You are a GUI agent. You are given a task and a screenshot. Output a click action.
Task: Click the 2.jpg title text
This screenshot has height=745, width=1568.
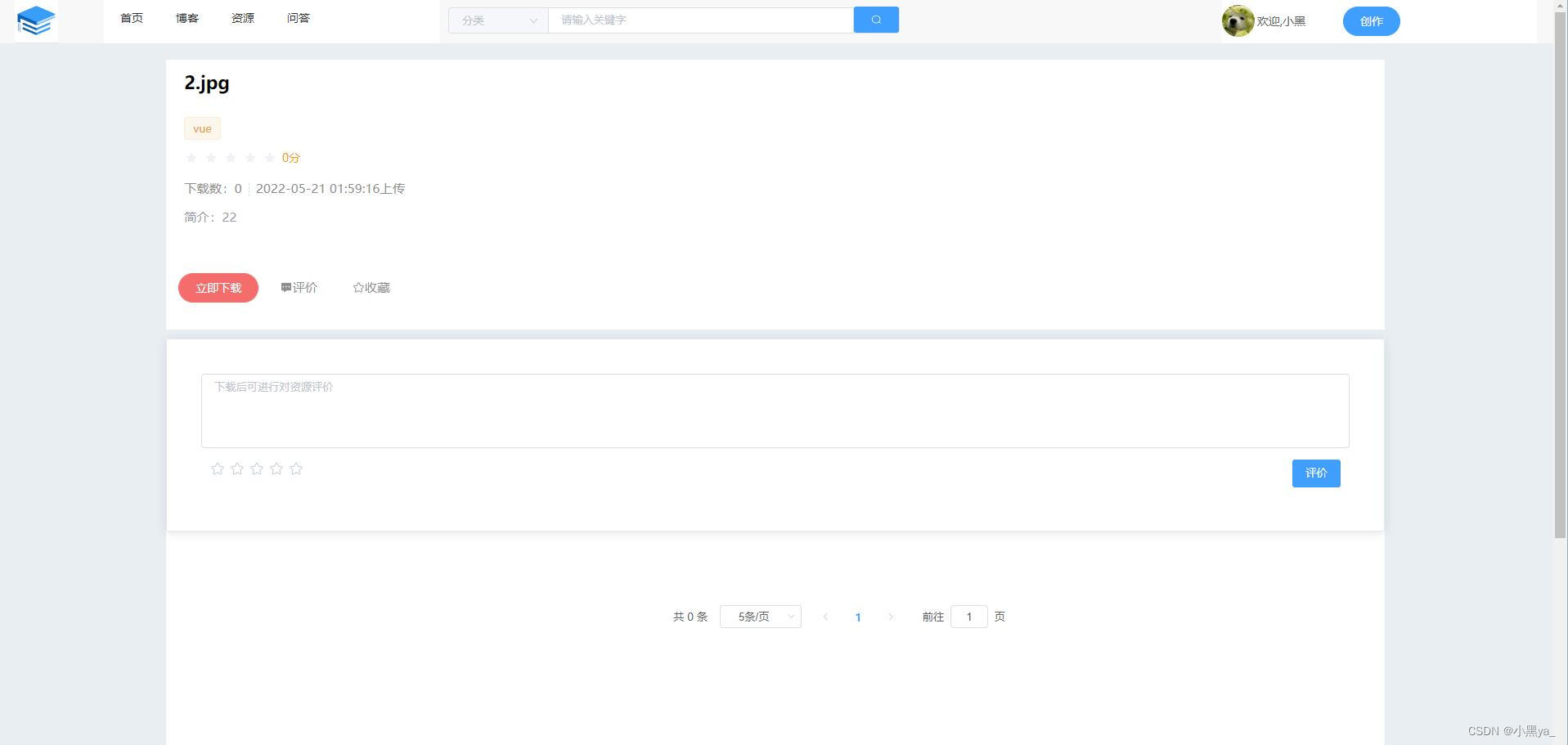[x=207, y=83]
